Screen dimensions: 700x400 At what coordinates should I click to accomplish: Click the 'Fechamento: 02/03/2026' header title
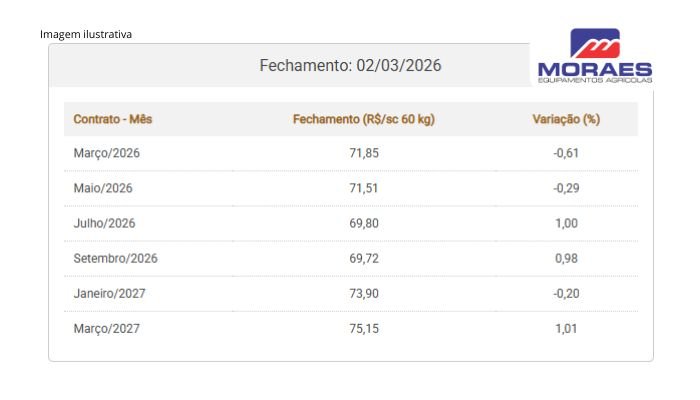pyautogui.click(x=350, y=66)
